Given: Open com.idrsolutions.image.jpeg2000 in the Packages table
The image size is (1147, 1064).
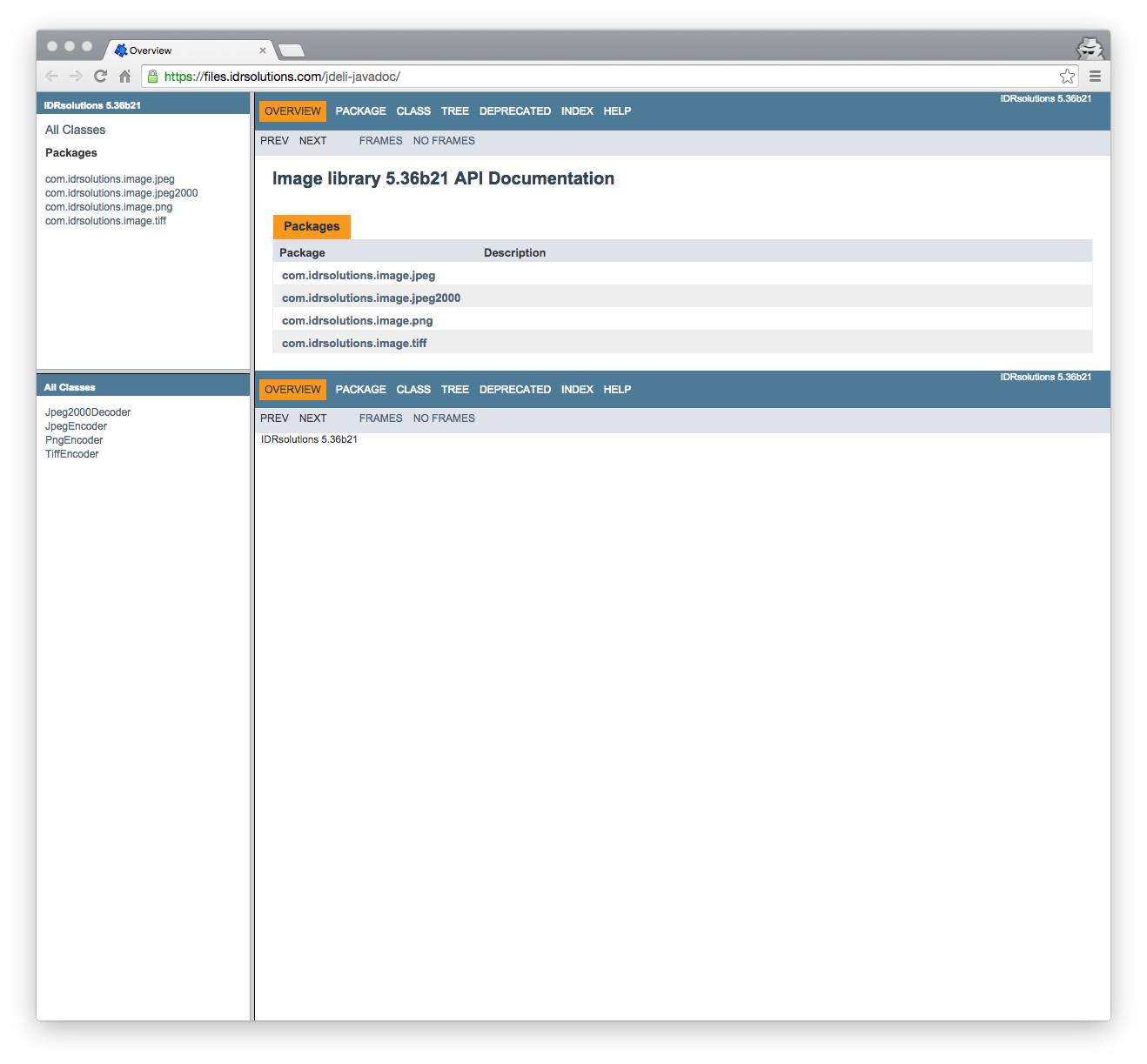Looking at the screenshot, I should pyautogui.click(x=371, y=298).
